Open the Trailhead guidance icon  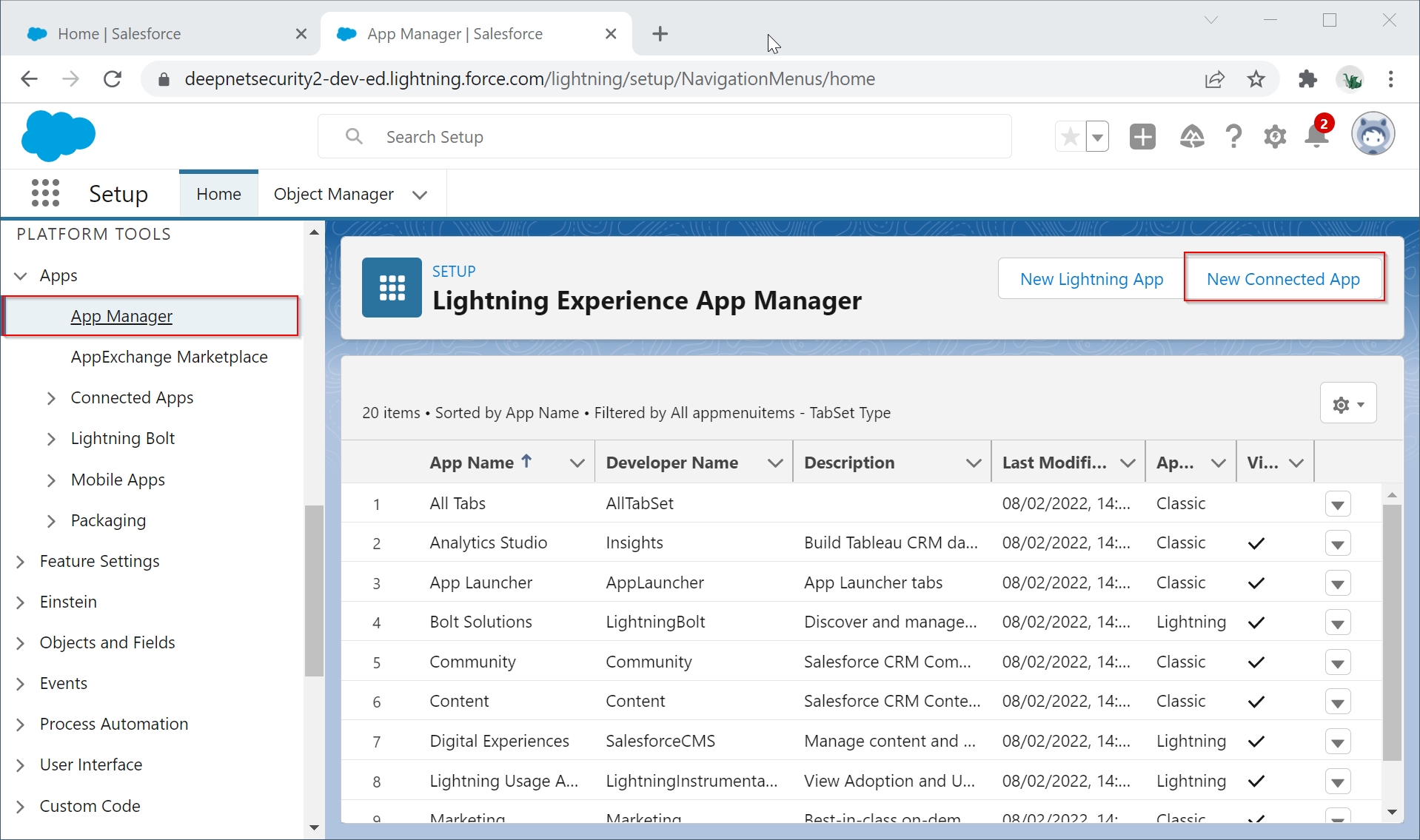coord(1191,137)
